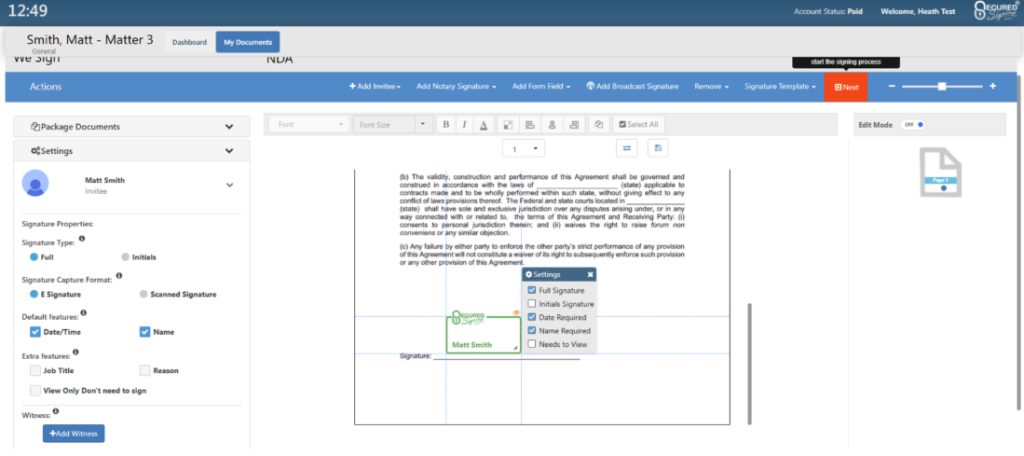Apply italic formatting with the I icon
Image resolution: width=1024 pixels, height=456 pixels.
tap(464, 124)
